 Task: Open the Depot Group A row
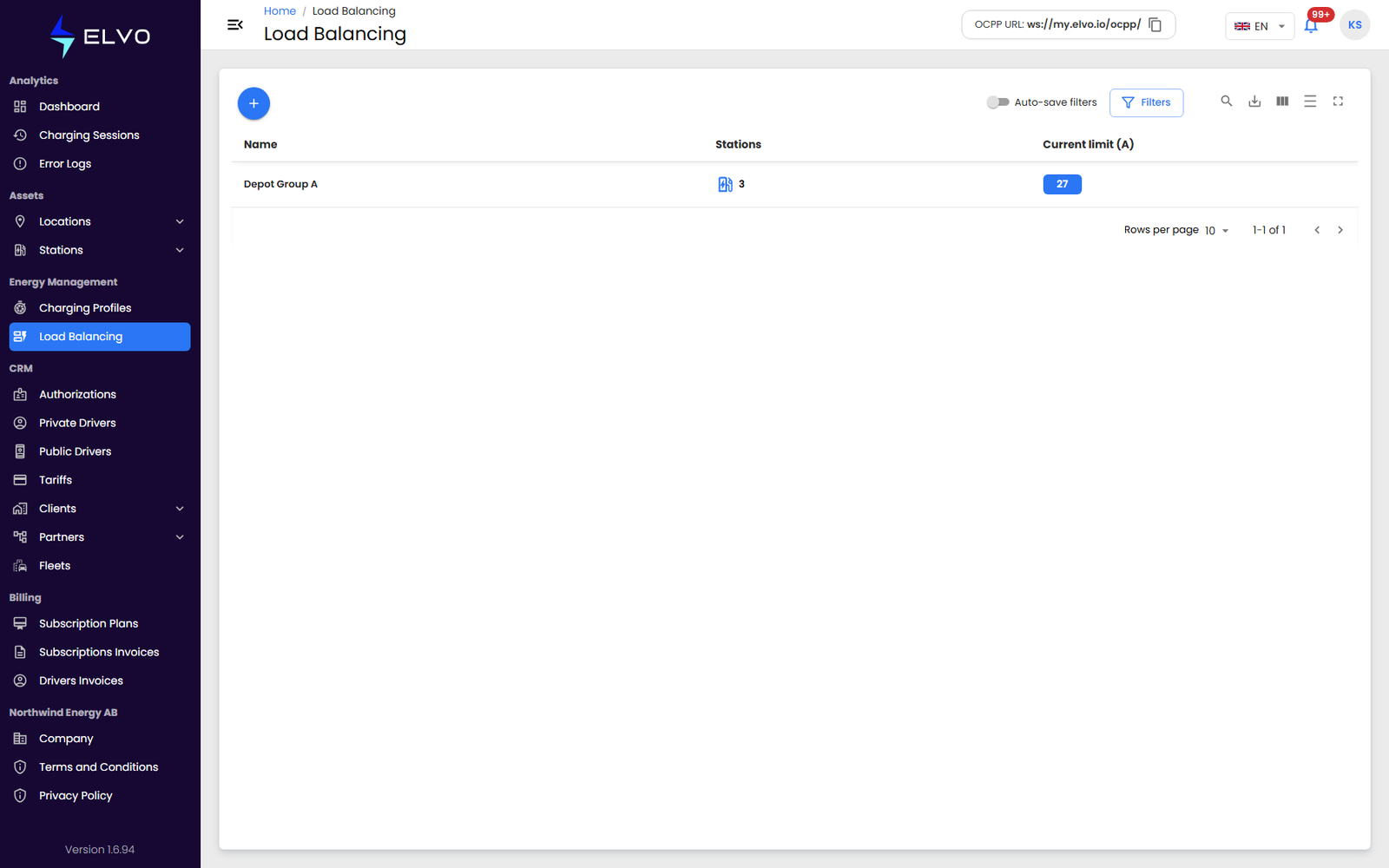[x=794, y=184]
